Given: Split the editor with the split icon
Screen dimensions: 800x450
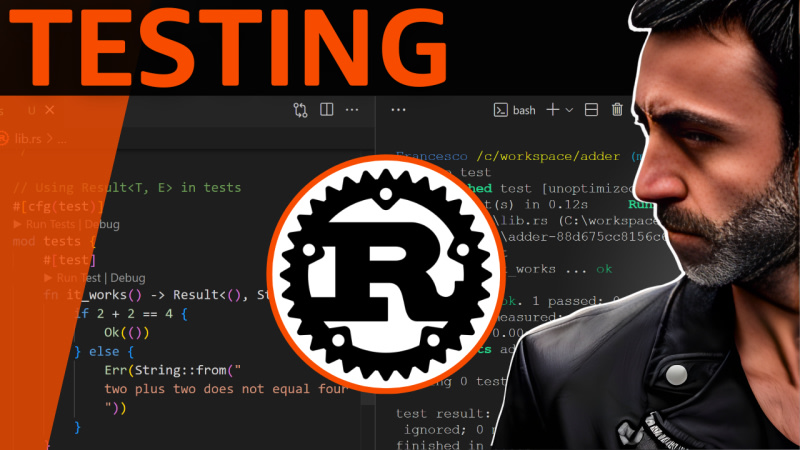Looking at the screenshot, I should coord(326,110).
